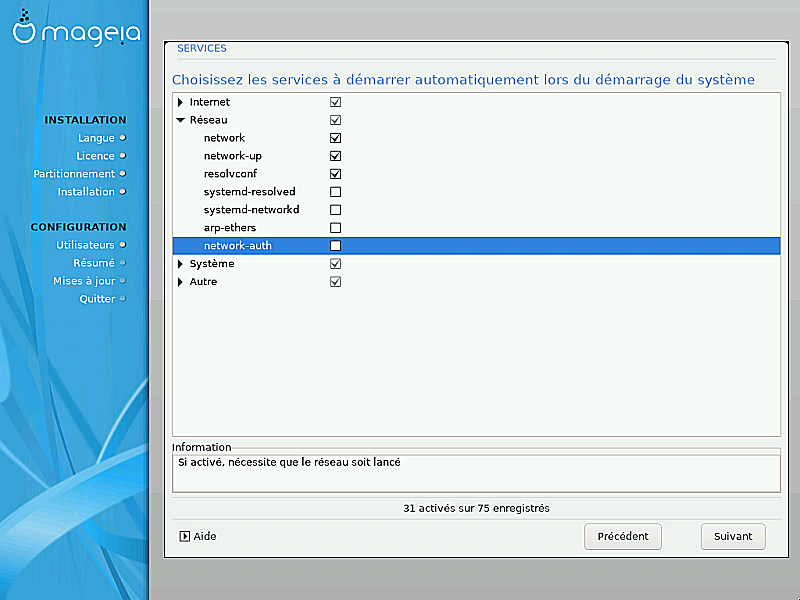
Task: Toggle the Autre group checkbox
Action: 335,282
